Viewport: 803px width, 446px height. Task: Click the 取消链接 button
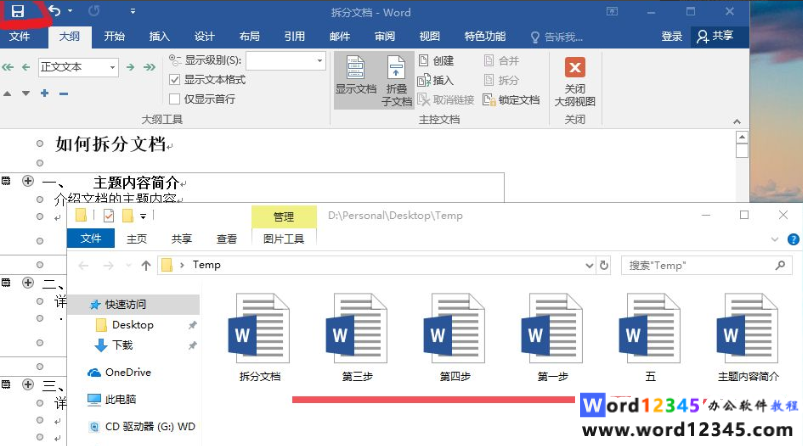[x=446, y=99]
